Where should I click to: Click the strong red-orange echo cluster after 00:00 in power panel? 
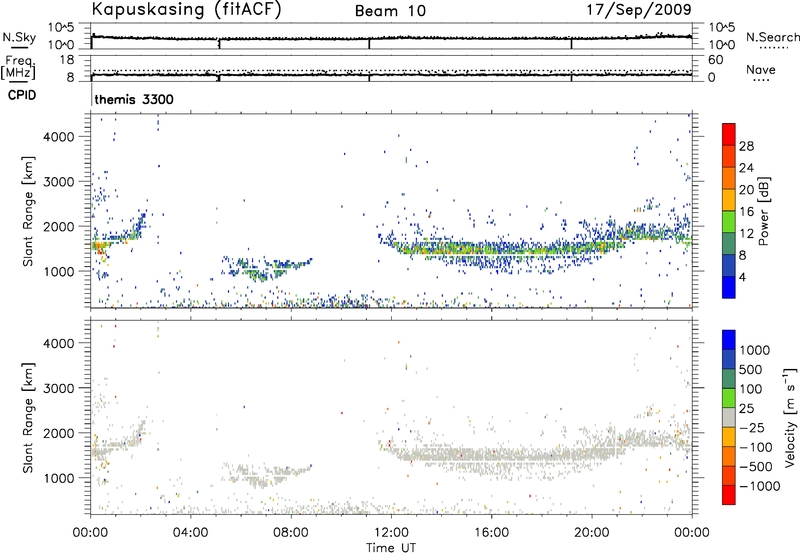pyautogui.click(x=99, y=248)
